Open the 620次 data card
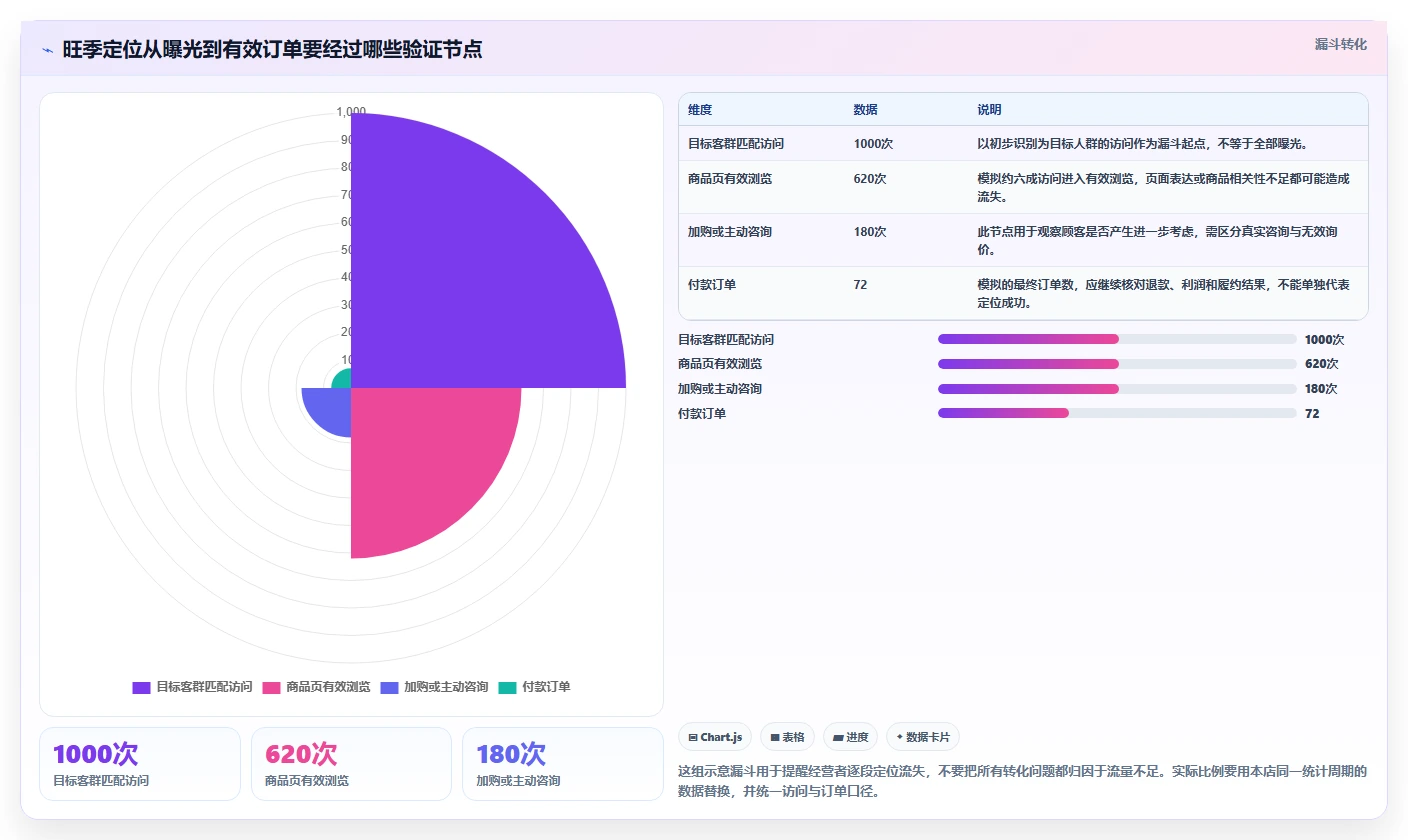The image size is (1408, 840). [351, 764]
